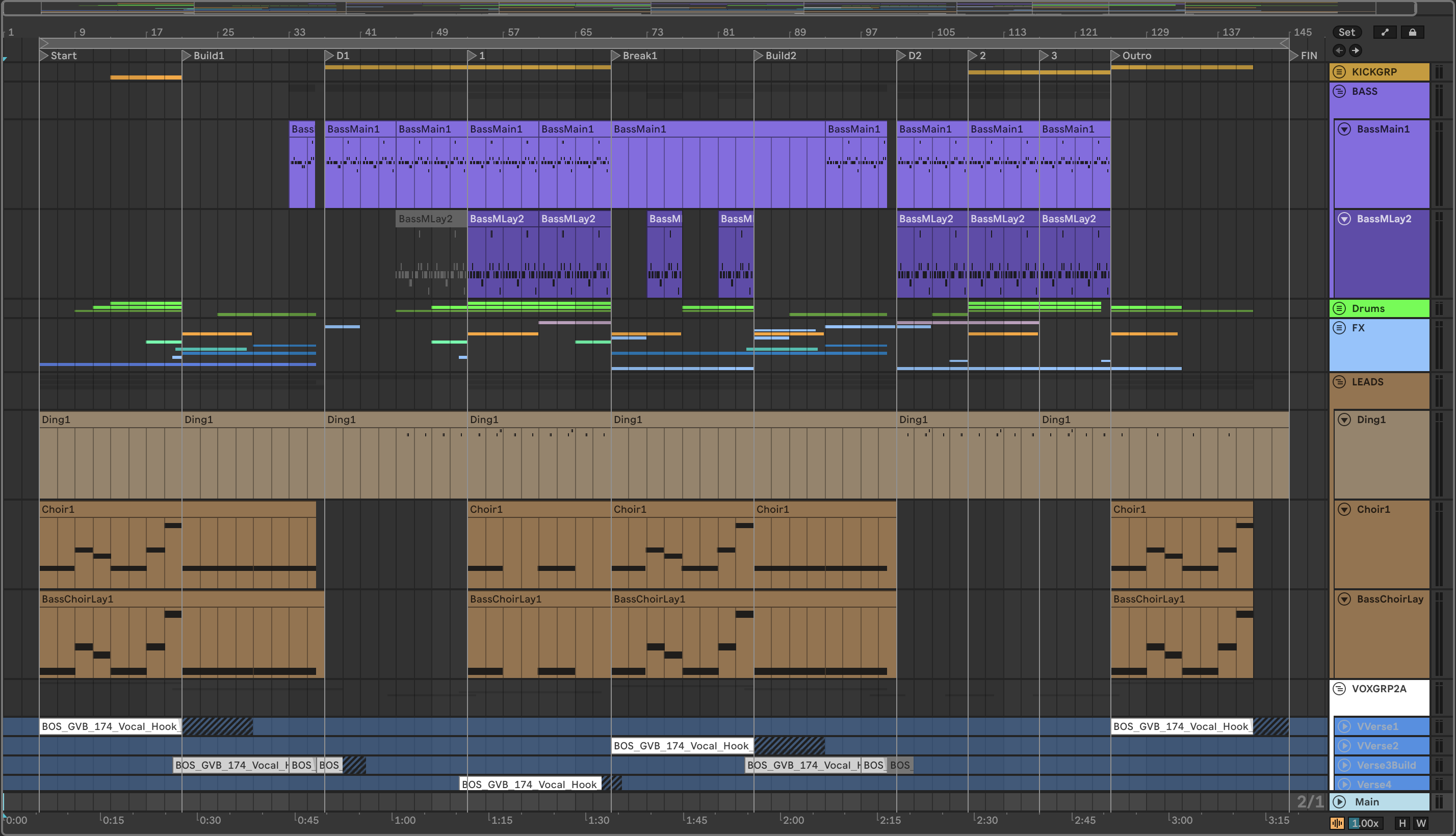1456x836 pixels.
Task: Click bar 113 in the beat ruler
Action: (x=1017, y=32)
